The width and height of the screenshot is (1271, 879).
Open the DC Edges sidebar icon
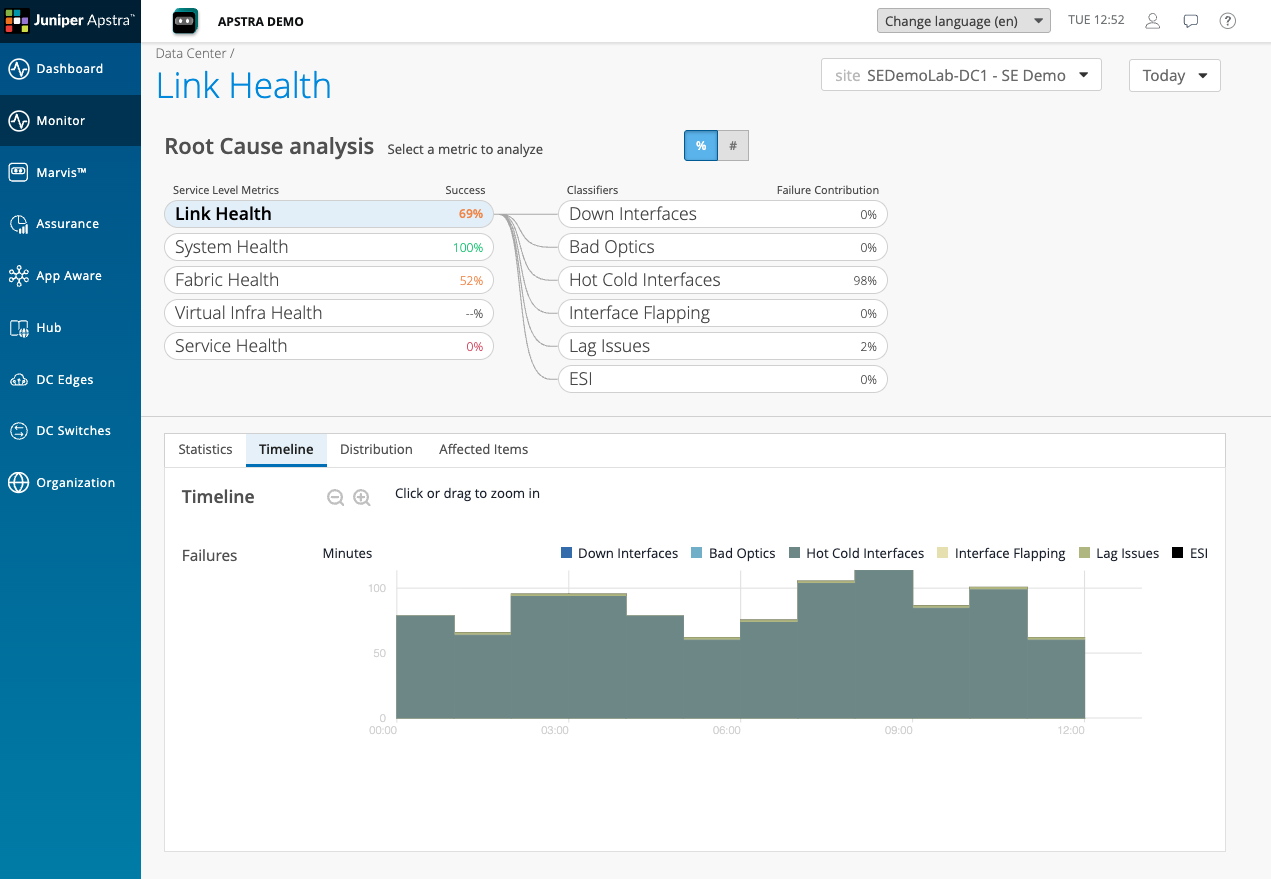pos(19,380)
